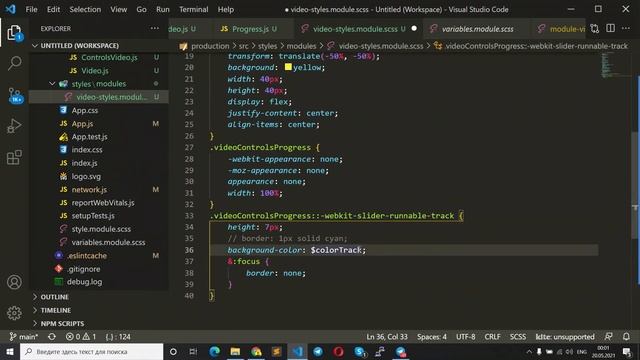
Task: Open Microsoft Edge from taskbar
Action: 214,351
